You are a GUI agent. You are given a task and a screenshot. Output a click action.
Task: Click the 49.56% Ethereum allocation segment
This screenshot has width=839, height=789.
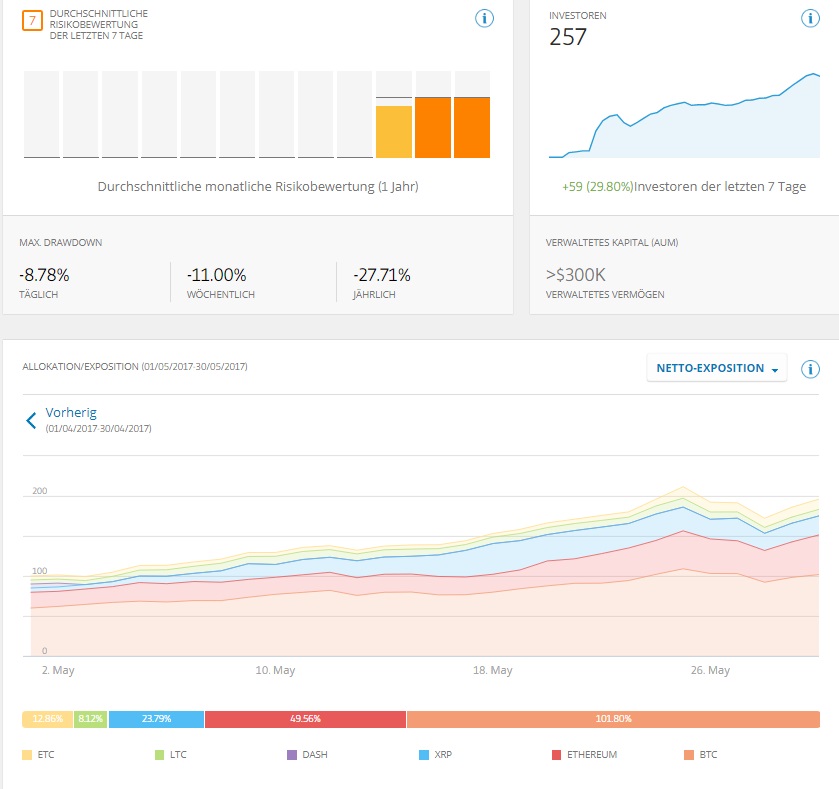point(305,719)
